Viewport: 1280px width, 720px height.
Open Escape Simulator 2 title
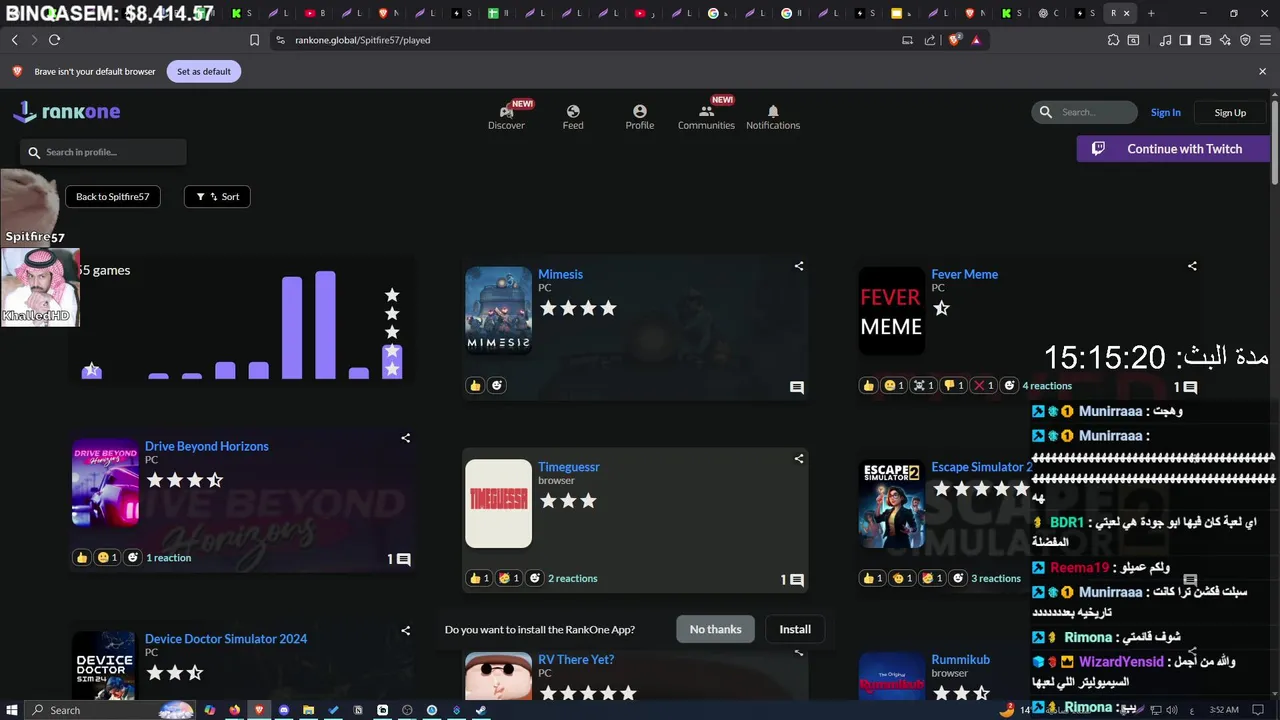coord(981,467)
